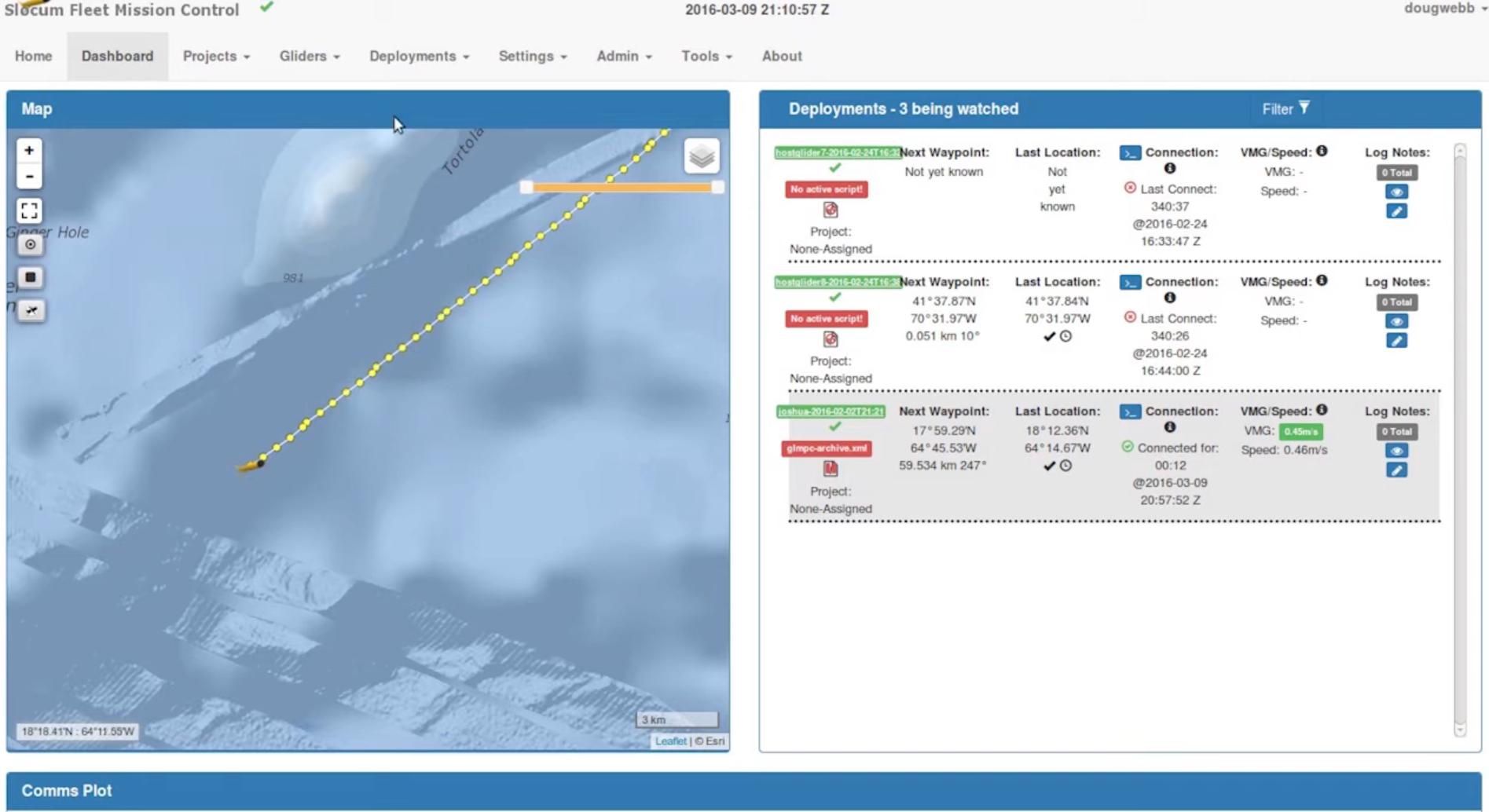The image size is (1489, 812).
Task: Expand the Settings dropdown menu
Action: coord(533,57)
